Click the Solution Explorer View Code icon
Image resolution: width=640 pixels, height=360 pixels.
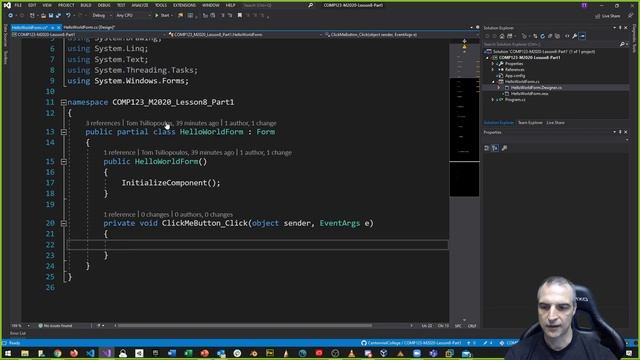[567, 36]
